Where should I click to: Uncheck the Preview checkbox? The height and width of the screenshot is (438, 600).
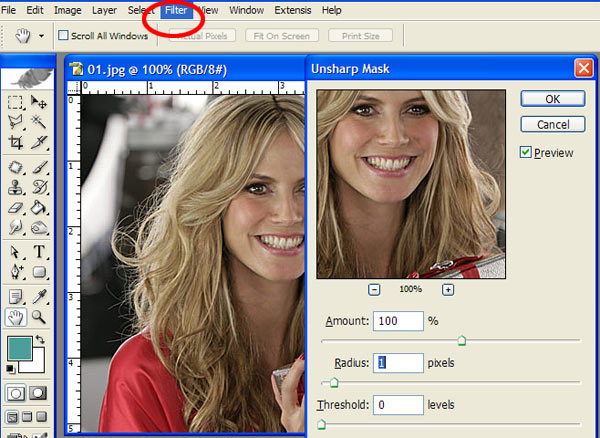pyautogui.click(x=526, y=152)
